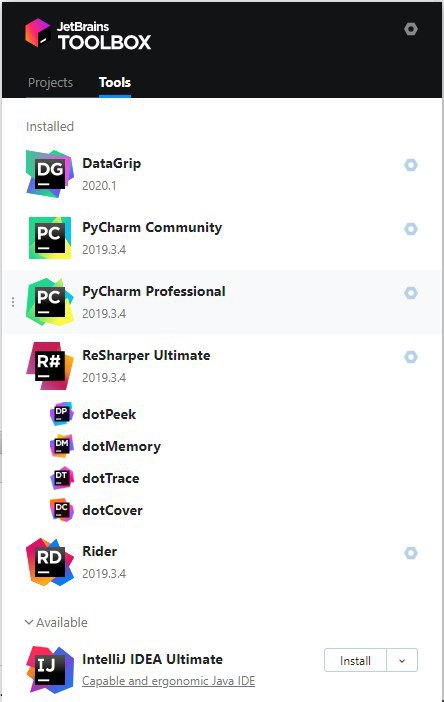Click the dotCover DC icon

pos(61,510)
